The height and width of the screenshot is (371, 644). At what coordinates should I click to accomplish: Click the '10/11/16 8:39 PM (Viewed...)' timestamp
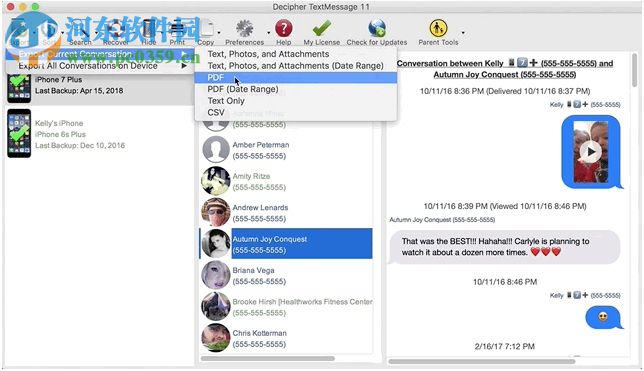point(505,206)
